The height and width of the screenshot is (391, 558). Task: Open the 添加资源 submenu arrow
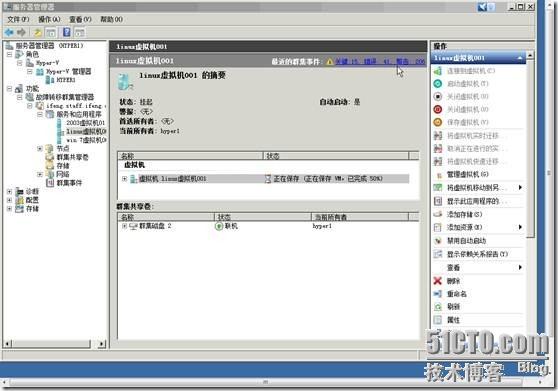(520, 227)
